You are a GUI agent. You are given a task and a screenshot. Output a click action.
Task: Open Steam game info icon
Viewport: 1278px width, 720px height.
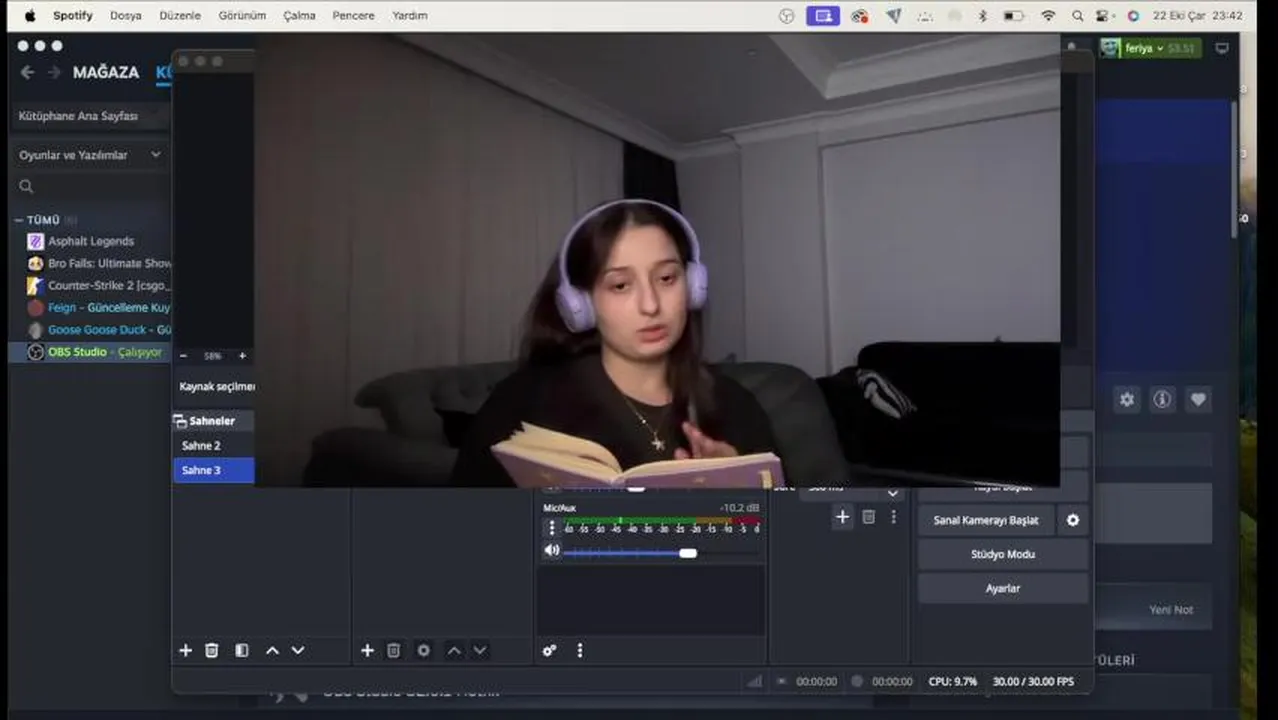coord(1162,399)
